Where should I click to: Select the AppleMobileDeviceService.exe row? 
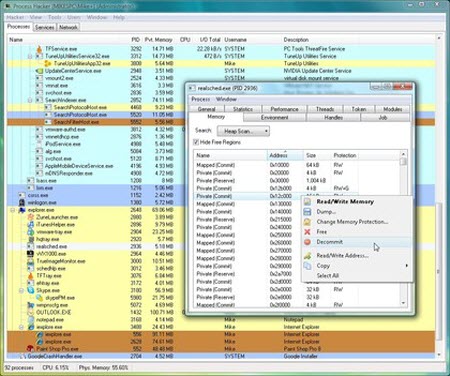(221, 166)
